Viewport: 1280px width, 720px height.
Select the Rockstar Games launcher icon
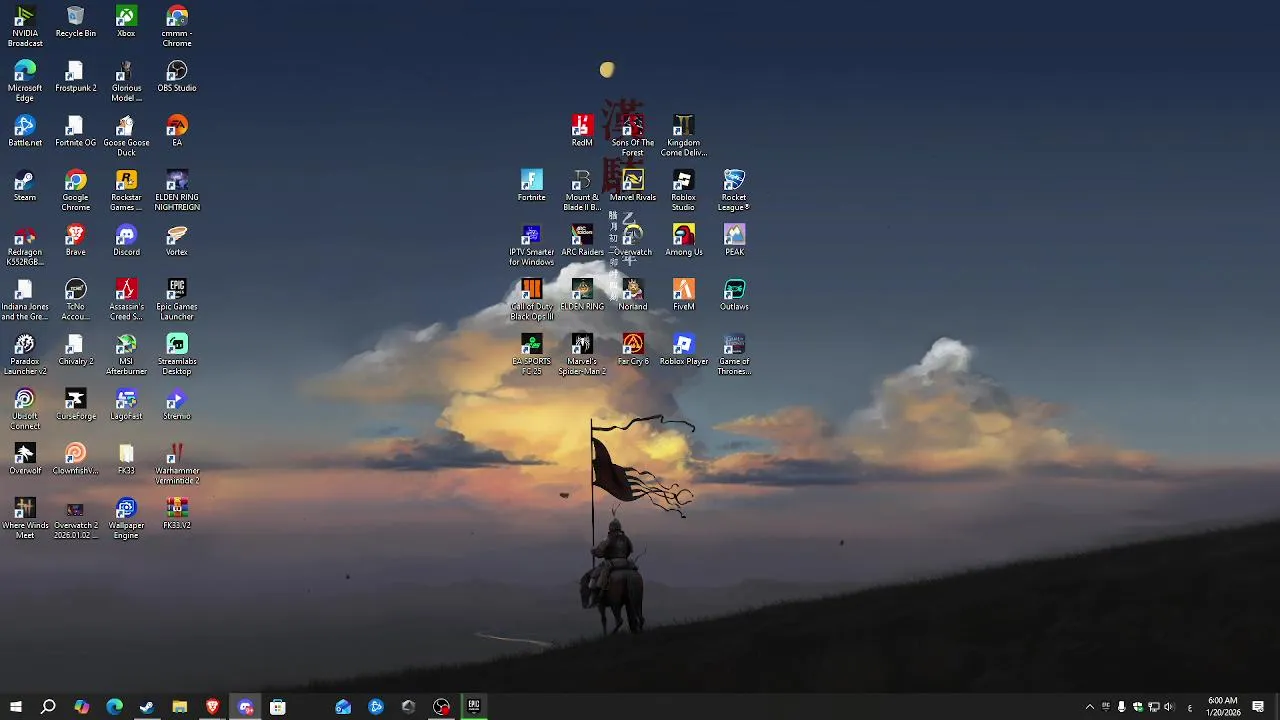pos(126,191)
